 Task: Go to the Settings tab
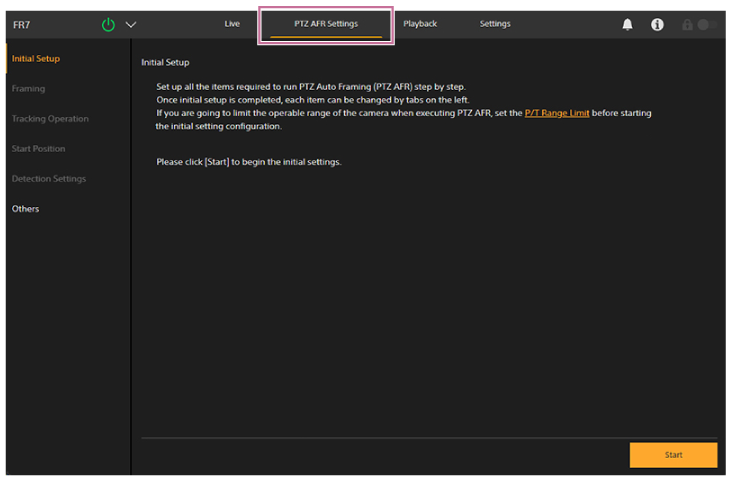coord(495,23)
